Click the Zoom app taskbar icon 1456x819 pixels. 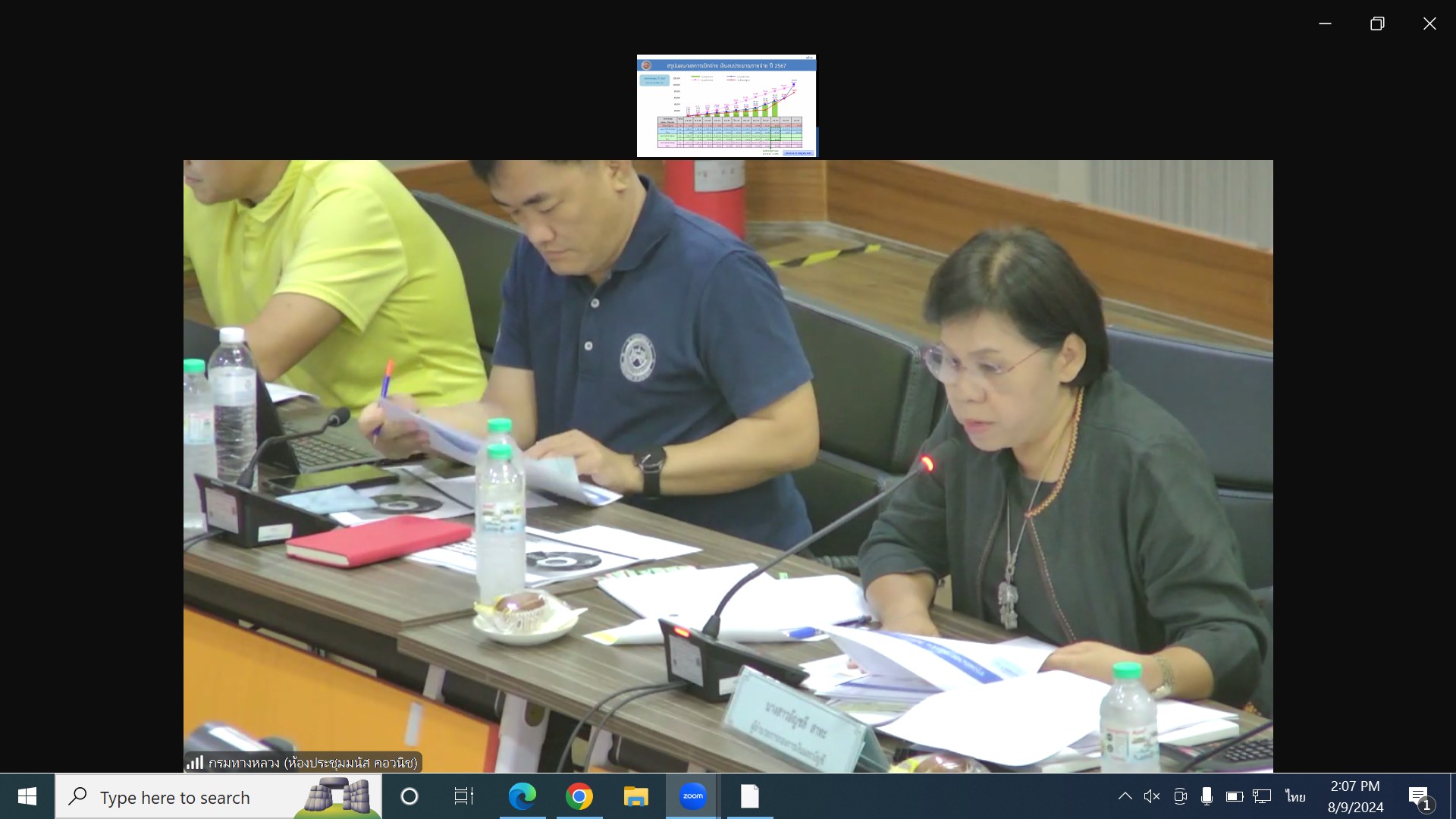coord(692,796)
